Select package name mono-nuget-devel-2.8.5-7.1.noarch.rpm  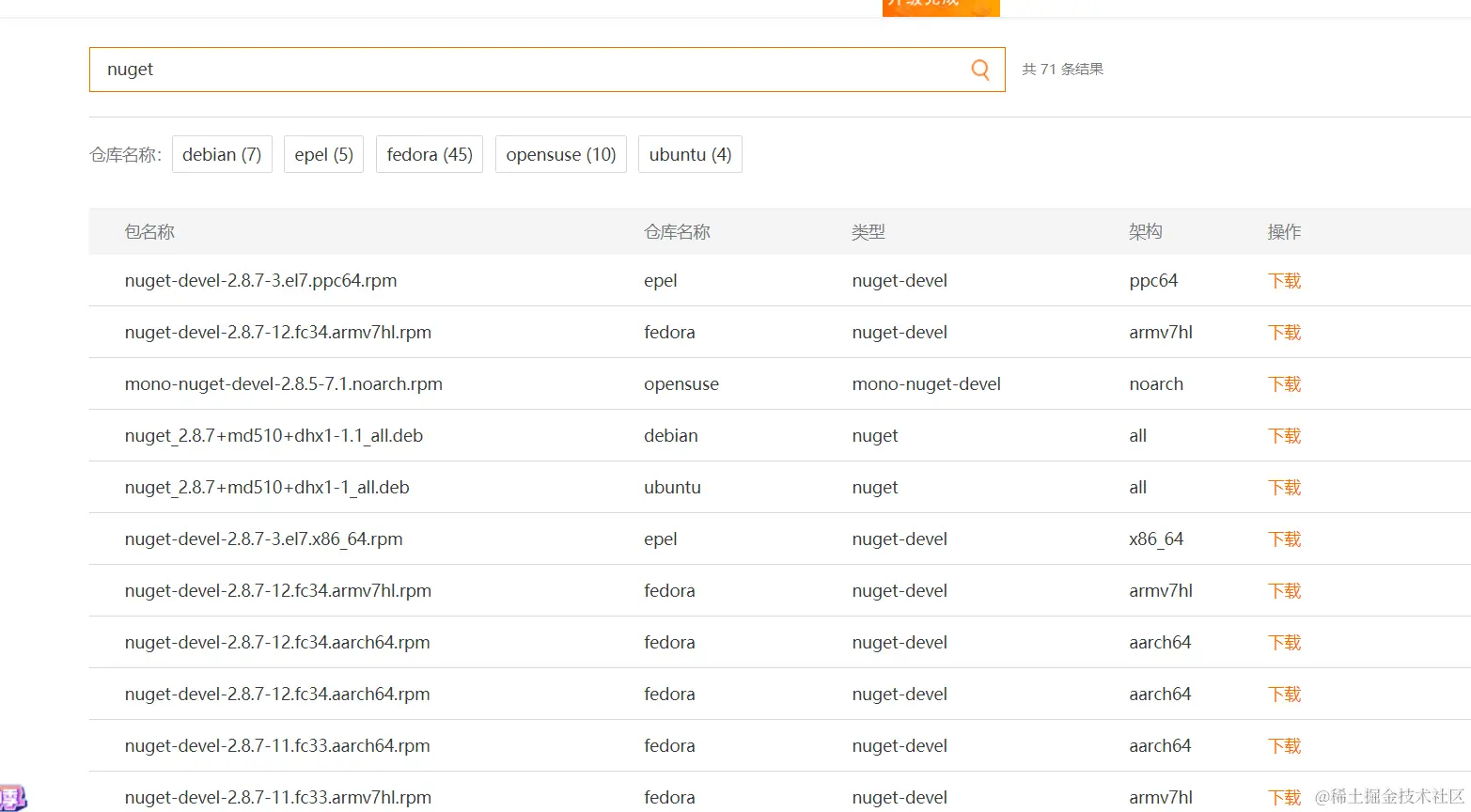(x=283, y=384)
